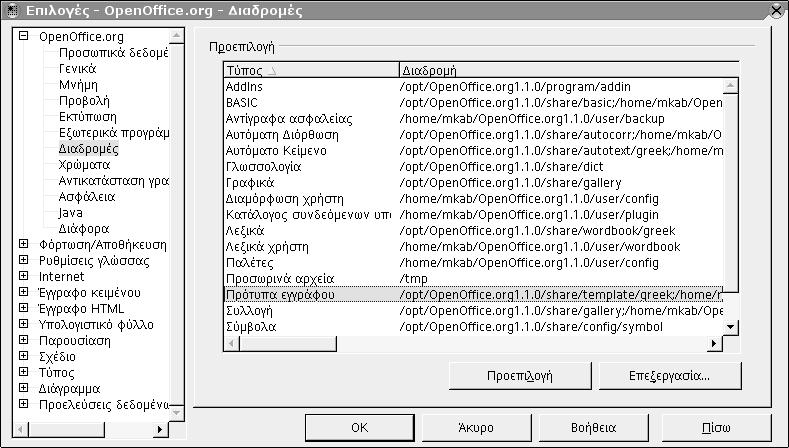Confirm with the OK button
This screenshot has height=448, width=789.
tap(359, 428)
